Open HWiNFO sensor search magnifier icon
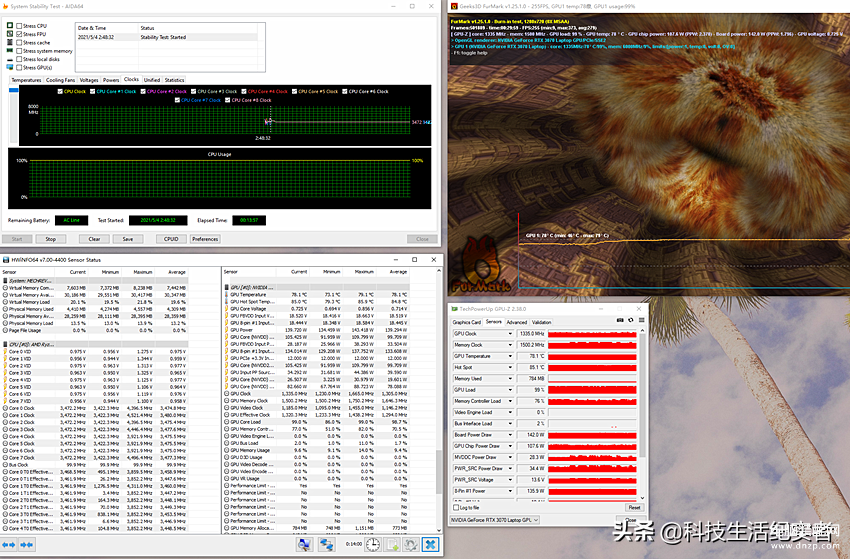The height and width of the screenshot is (559, 850). coord(305,544)
